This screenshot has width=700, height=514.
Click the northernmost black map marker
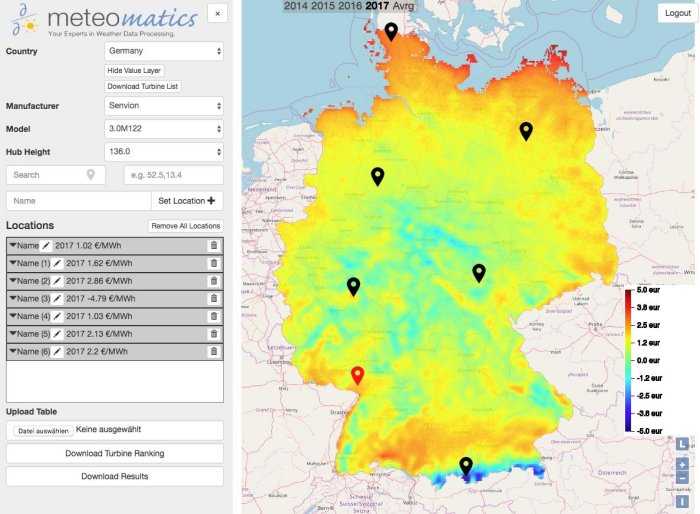click(x=391, y=32)
